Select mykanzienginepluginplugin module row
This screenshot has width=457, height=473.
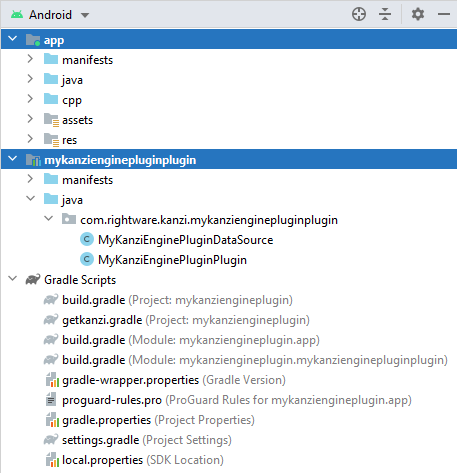pyautogui.click(x=229, y=159)
